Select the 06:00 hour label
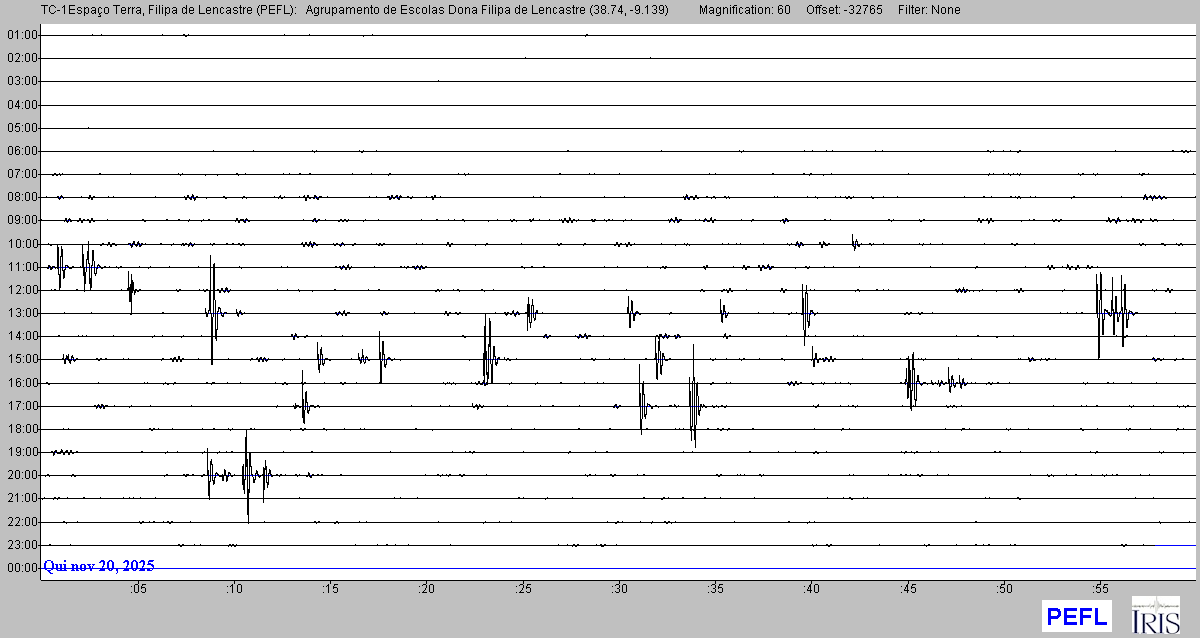The image size is (1200, 638). pyautogui.click(x=22, y=151)
